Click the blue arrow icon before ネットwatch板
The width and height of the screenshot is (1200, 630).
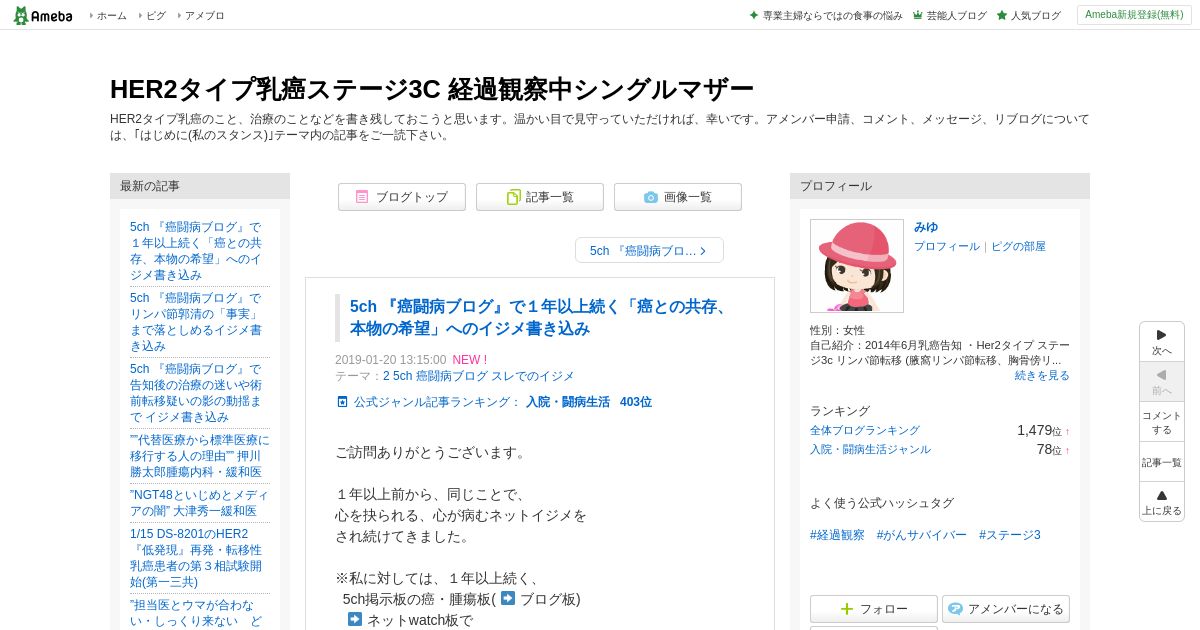pos(355,619)
